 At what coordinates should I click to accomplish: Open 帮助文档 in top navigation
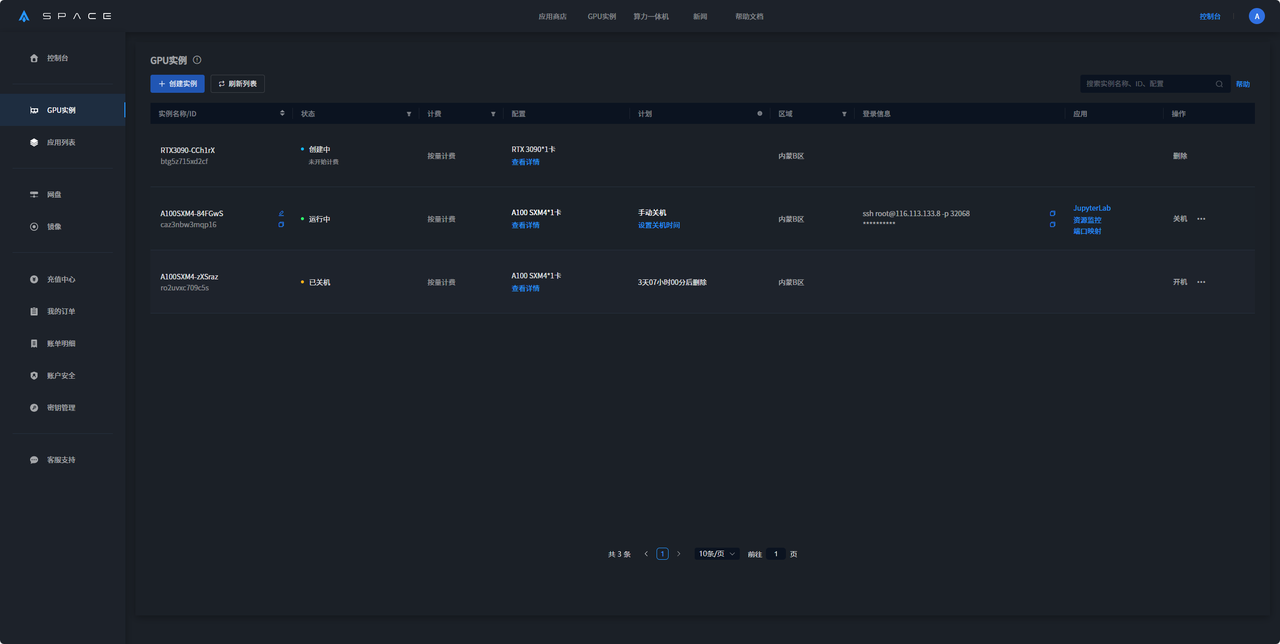tap(749, 16)
